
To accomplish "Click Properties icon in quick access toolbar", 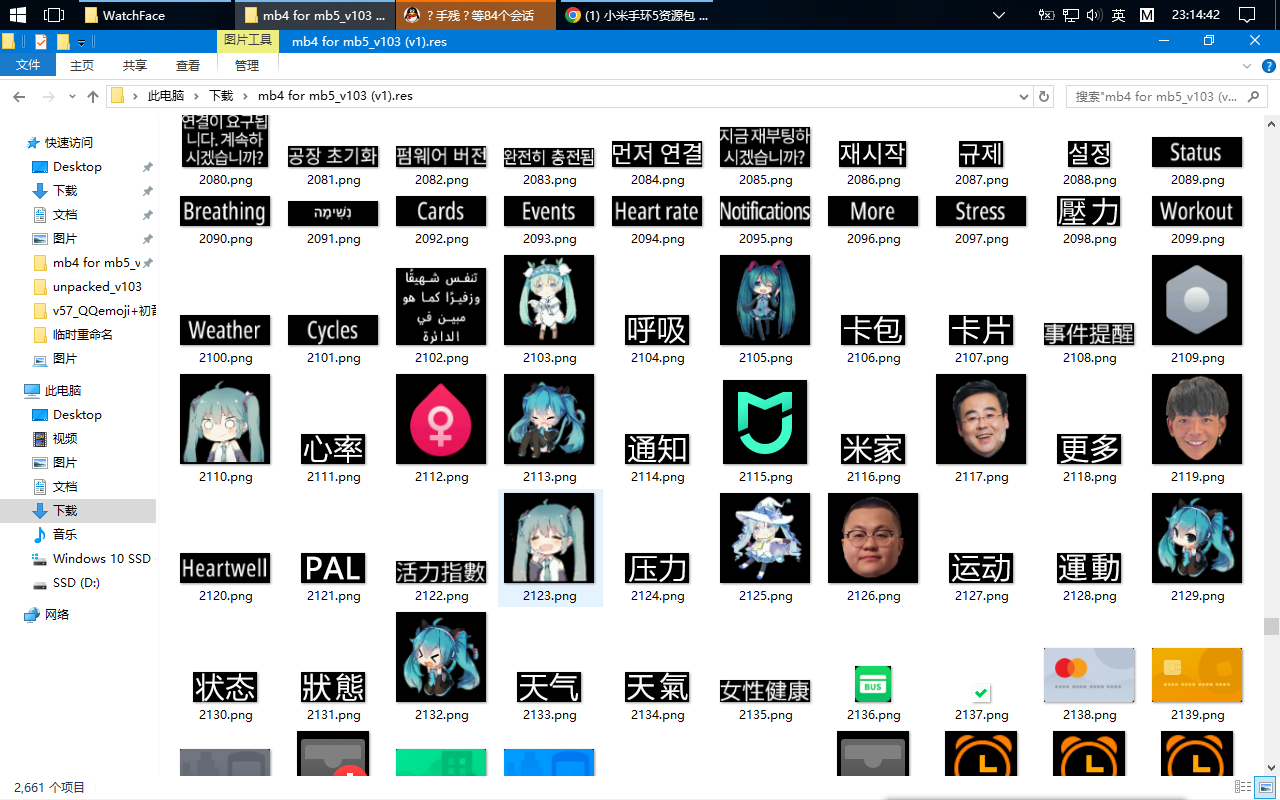I will pos(41,42).
